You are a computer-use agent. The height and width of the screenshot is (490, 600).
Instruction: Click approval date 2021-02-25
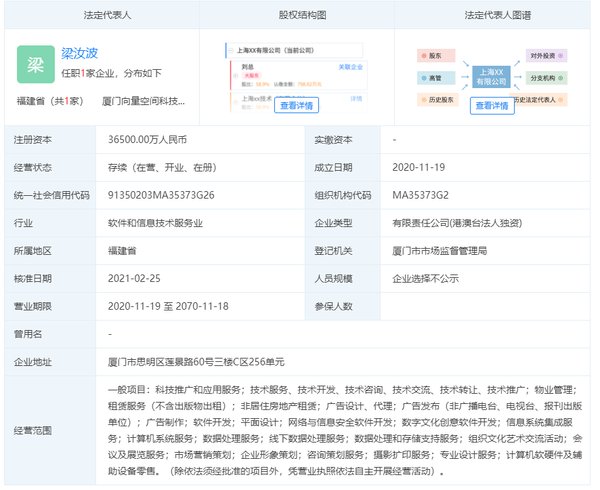click(134, 278)
